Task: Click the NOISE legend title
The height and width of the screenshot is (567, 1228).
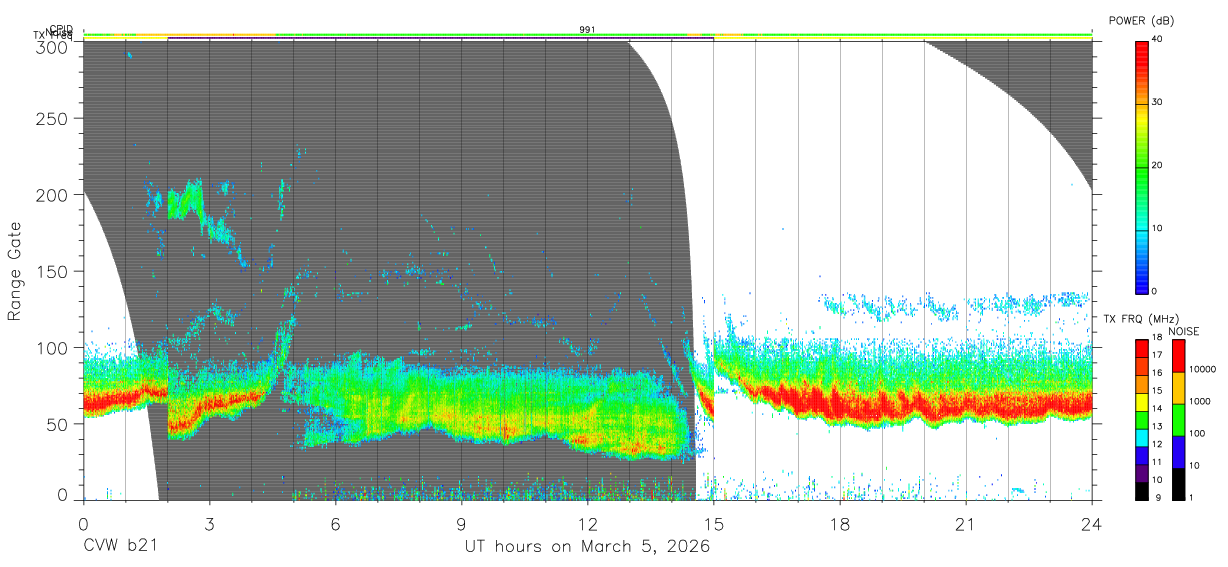Action: [1184, 332]
